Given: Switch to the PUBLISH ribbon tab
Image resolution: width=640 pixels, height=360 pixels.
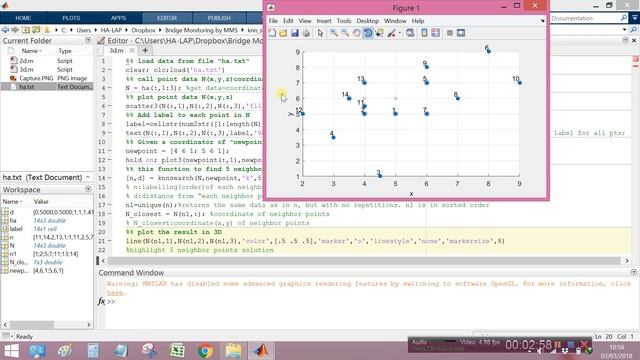Looking at the screenshot, I should coord(219,18).
